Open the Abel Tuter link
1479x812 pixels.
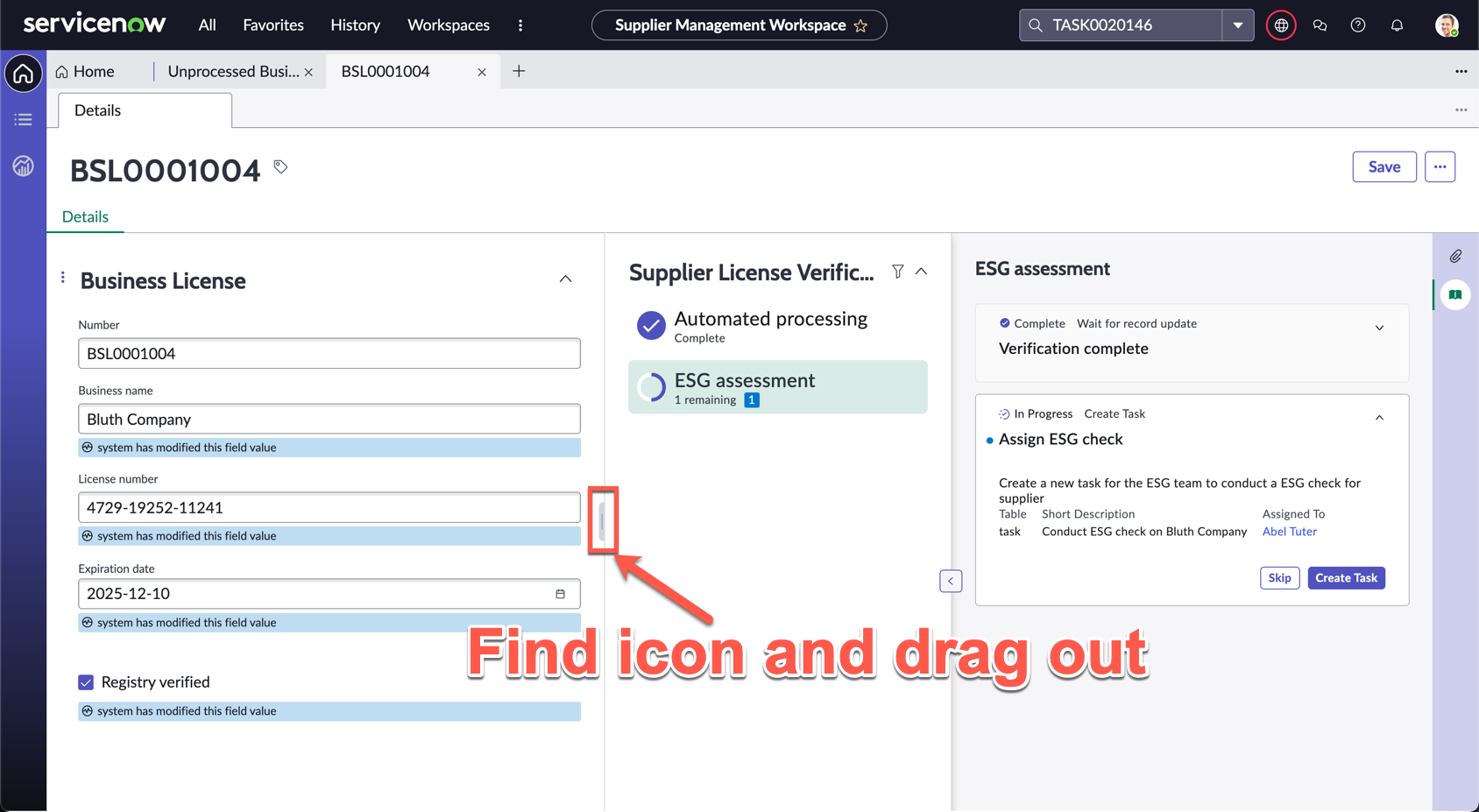[1289, 532]
